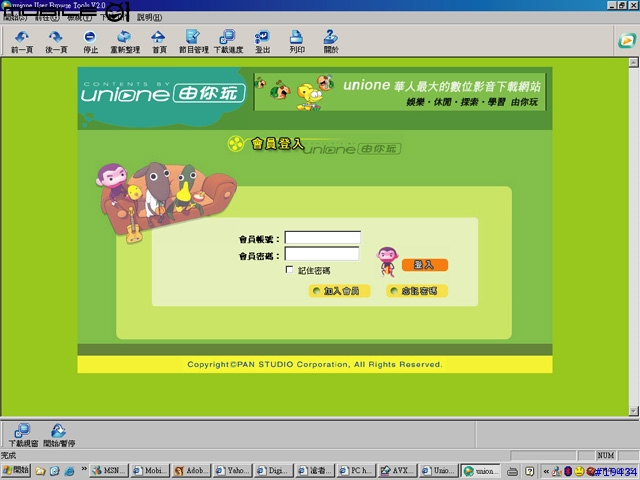The image size is (640, 480).
Task: Open 下載進度 download progress icon
Action: click(x=228, y=42)
